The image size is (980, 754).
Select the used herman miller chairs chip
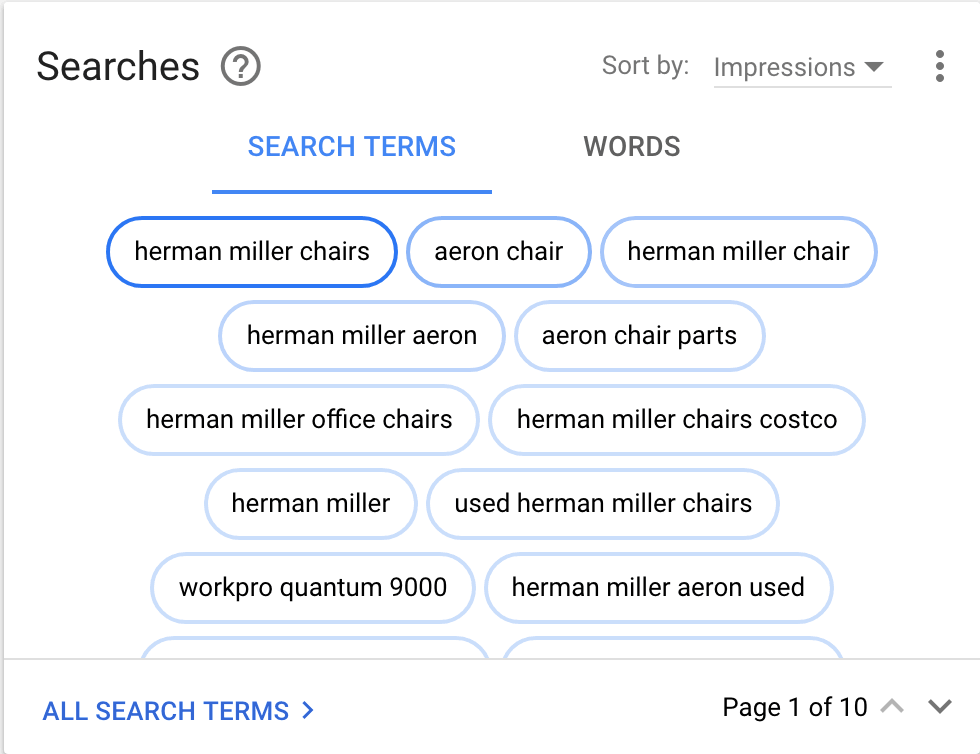[602, 504]
